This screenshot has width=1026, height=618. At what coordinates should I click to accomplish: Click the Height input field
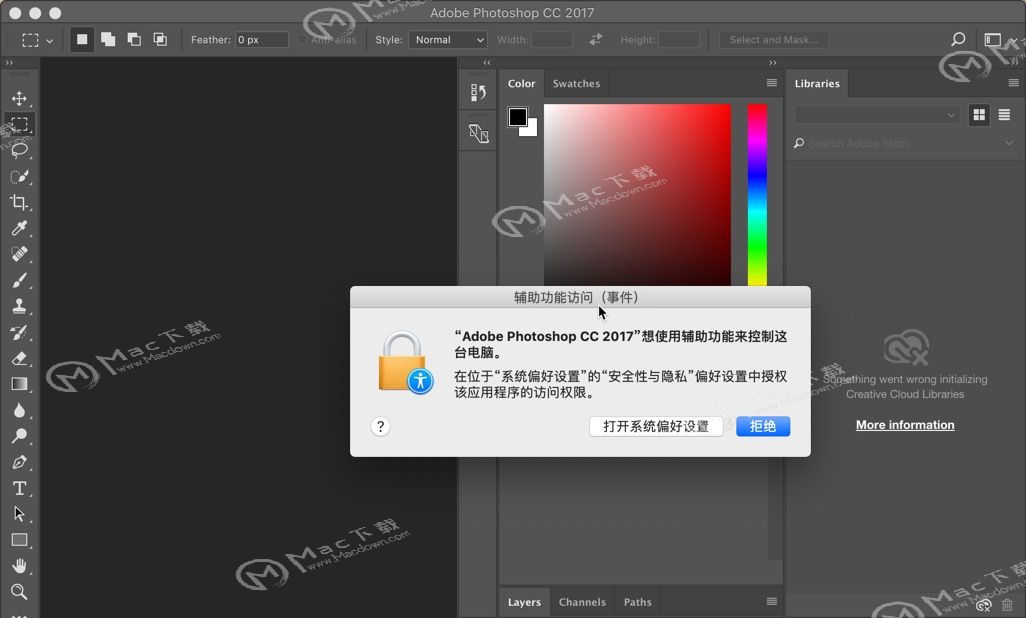pos(679,40)
